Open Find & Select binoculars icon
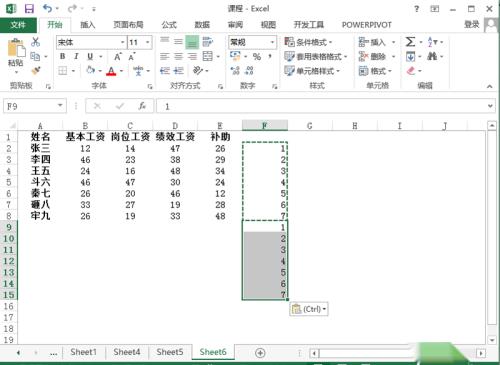Viewport: 500px width, 365px height. pyautogui.click(x=432, y=56)
